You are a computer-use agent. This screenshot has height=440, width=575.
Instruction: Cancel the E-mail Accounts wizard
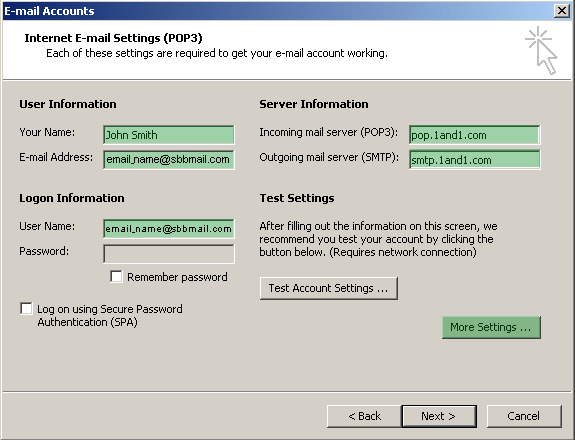tap(524, 416)
